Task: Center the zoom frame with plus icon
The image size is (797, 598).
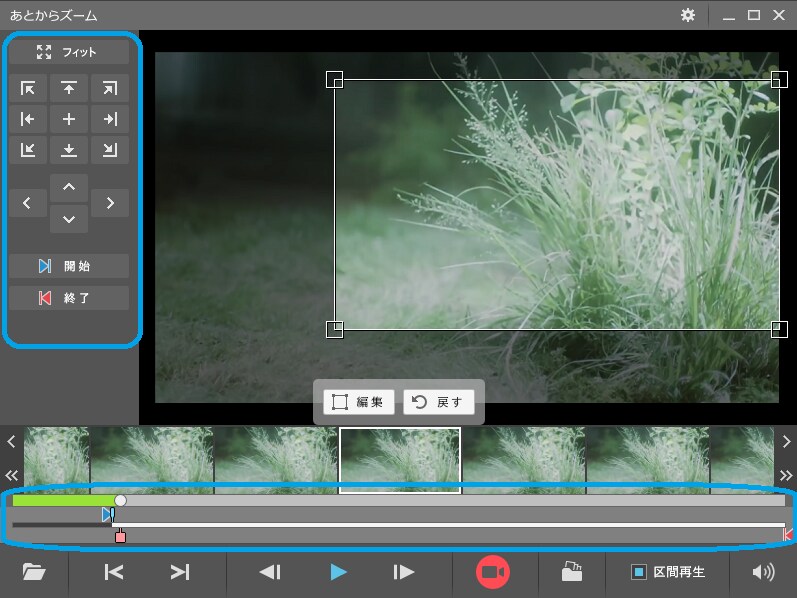Action: (69, 119)
